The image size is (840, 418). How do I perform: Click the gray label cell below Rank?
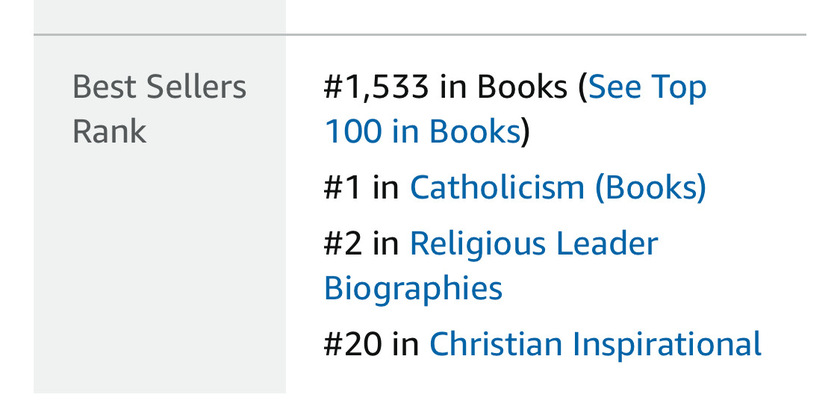(159, 268)
